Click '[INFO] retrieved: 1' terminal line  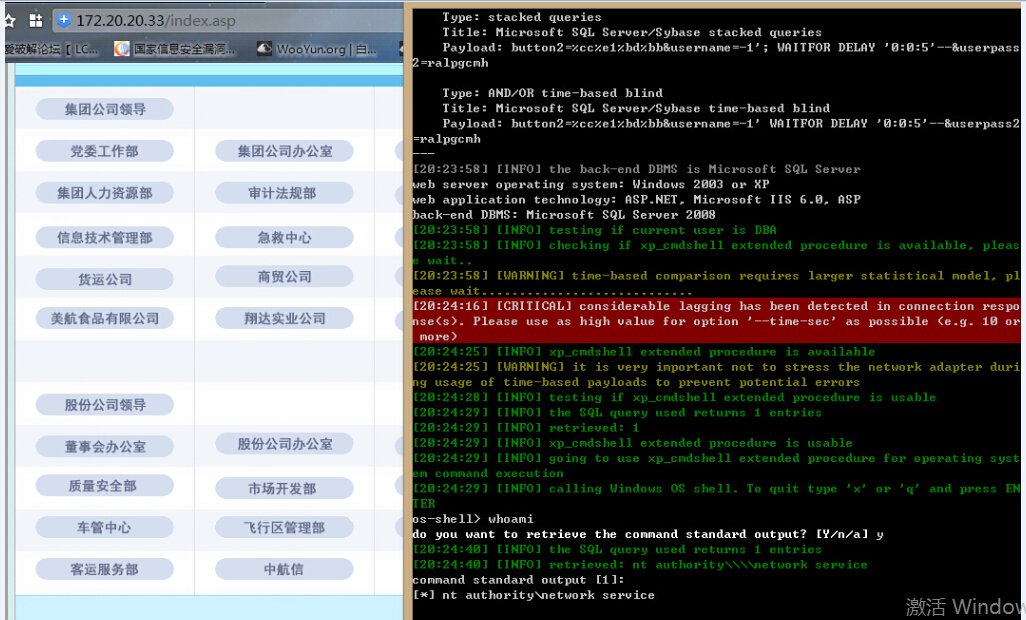525,427
